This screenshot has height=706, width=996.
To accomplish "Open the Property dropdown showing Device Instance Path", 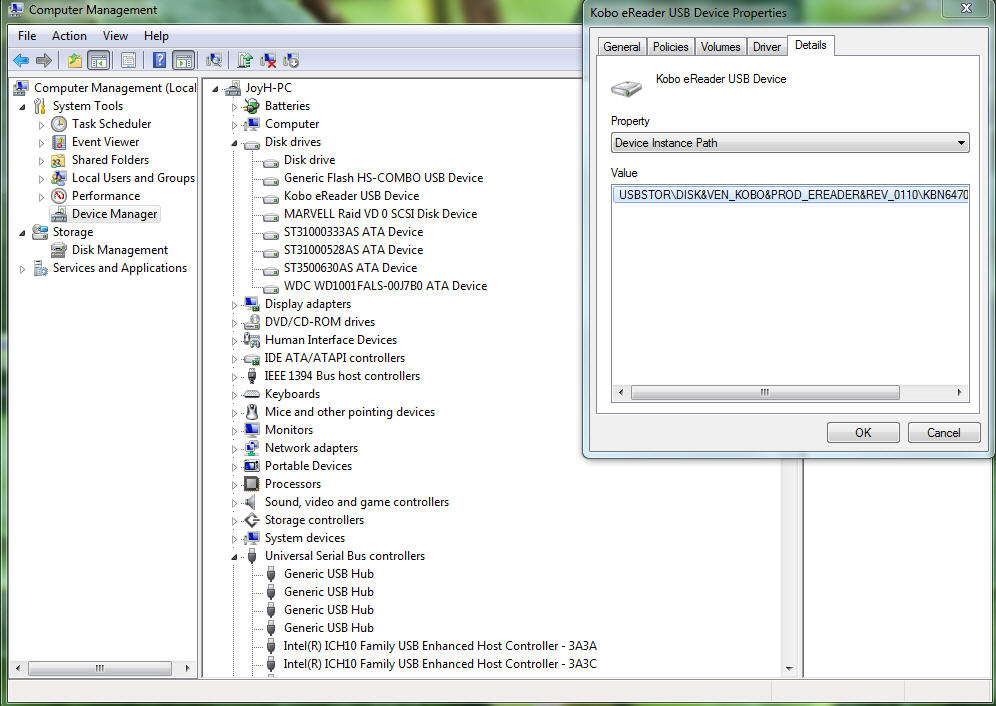I will point(790,143).
